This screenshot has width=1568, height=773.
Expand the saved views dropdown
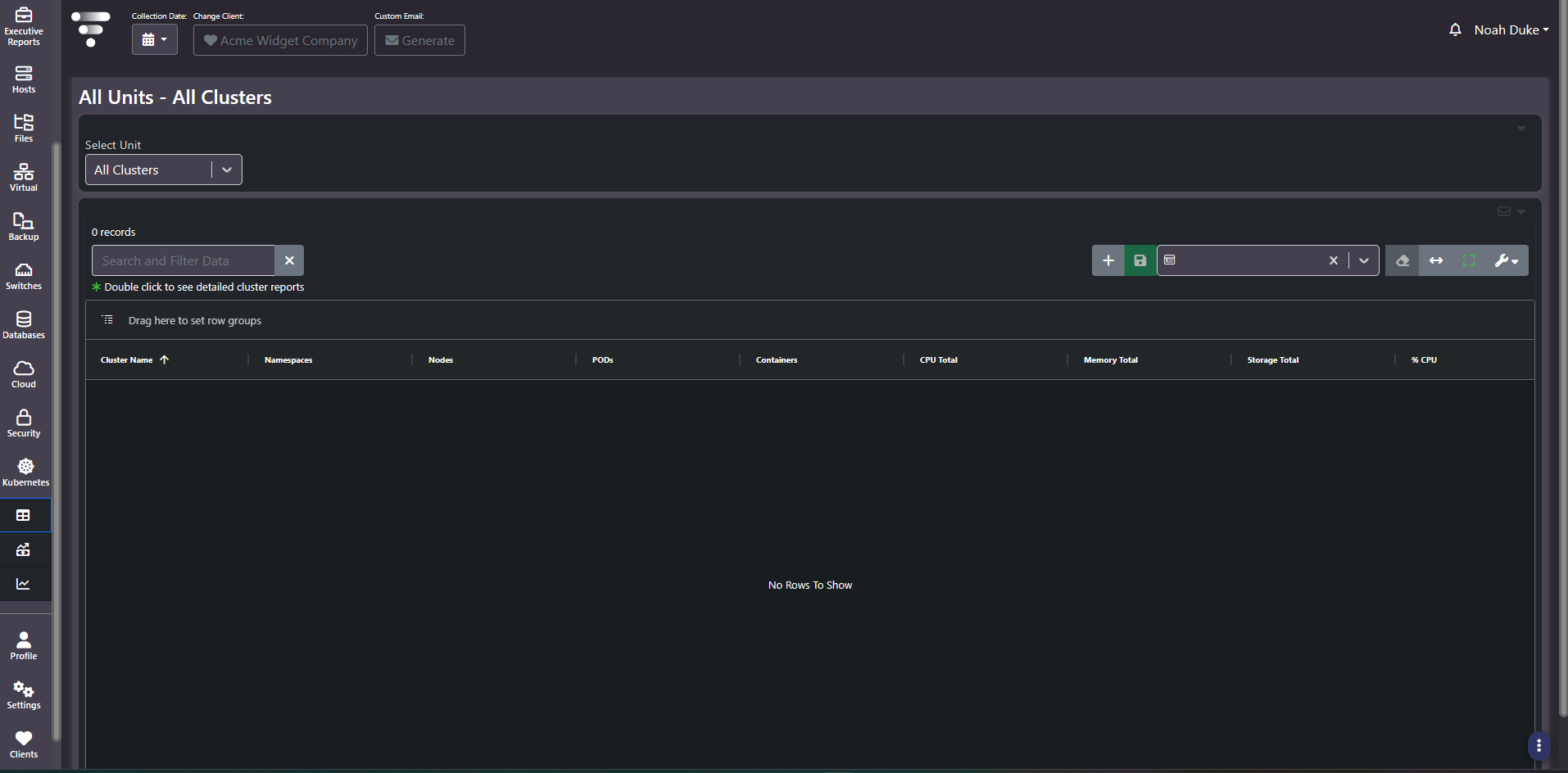pyautogui.click(x=1364, y=260)
